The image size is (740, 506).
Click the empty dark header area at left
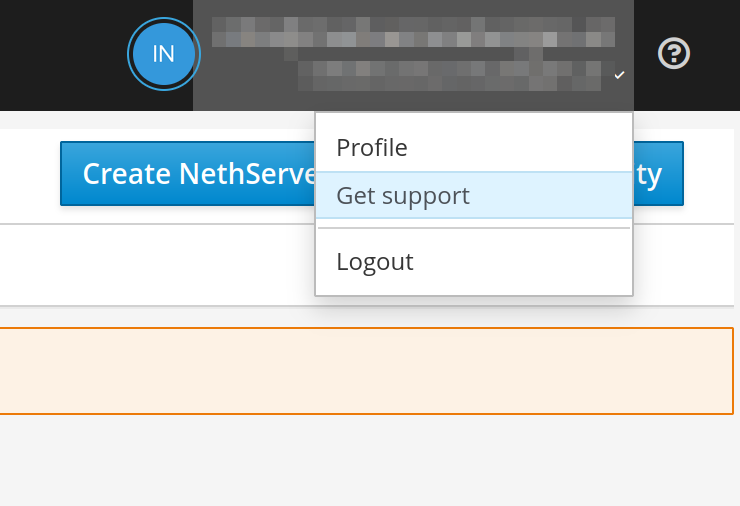[x=60, y=55]
